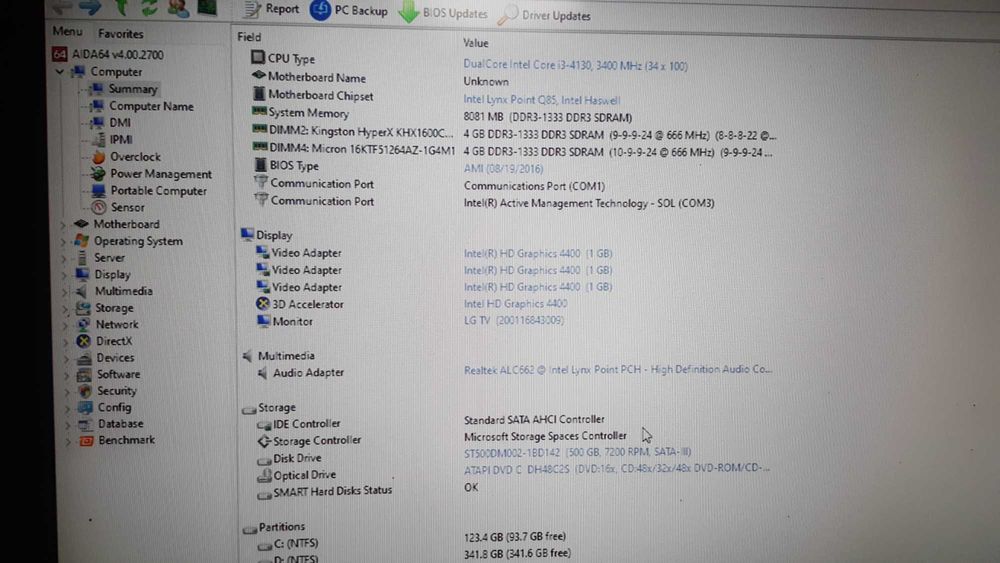Click the Database icon in the tree
Screen dimensions: 1000x563
pyautogui.click(x=86, y=424)
